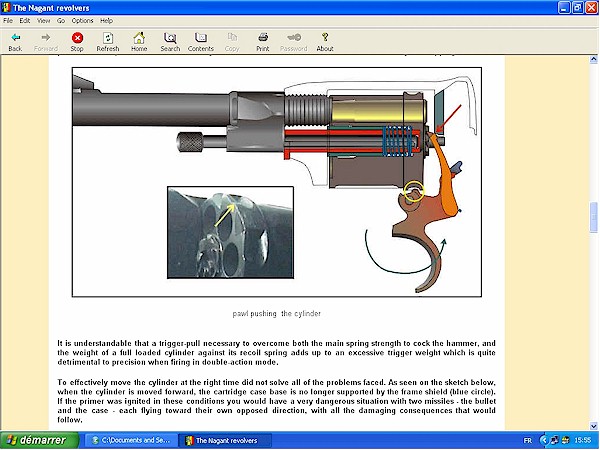This screenshot has height=450, width=600.
Task: Stop loading with the red Stop icon
Action: [77, 41]
